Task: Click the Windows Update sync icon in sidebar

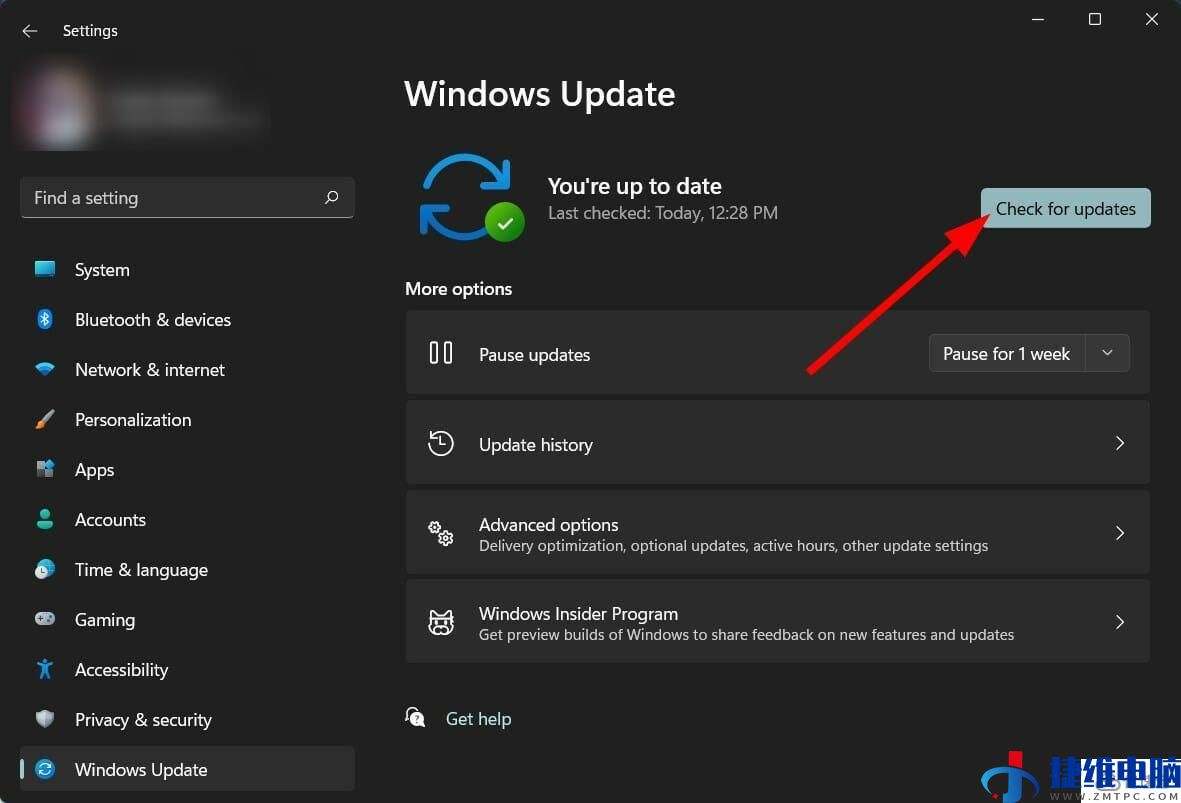Action: tap(45, 769)
